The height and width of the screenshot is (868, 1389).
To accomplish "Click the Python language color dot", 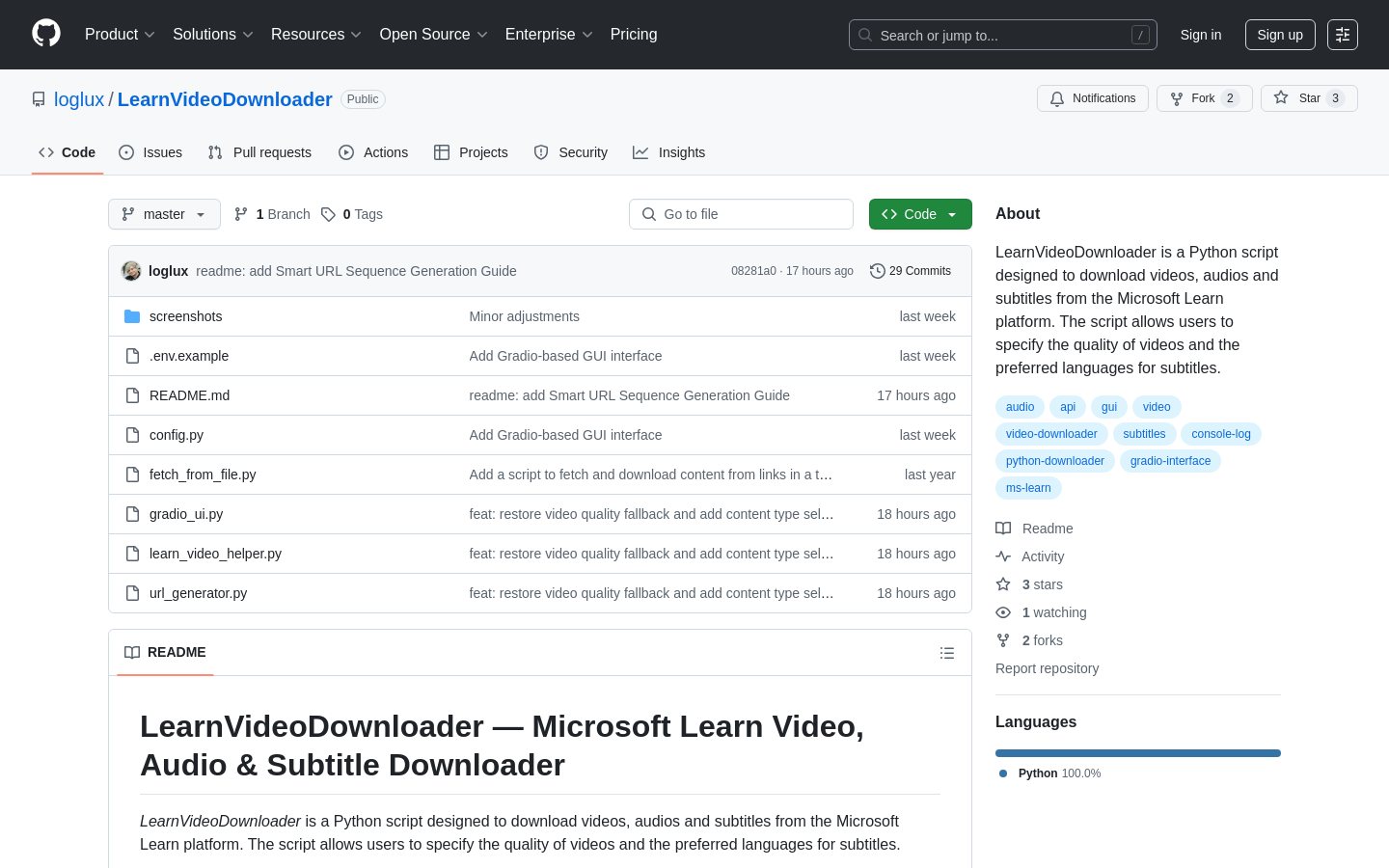I will pos(1003,773).
